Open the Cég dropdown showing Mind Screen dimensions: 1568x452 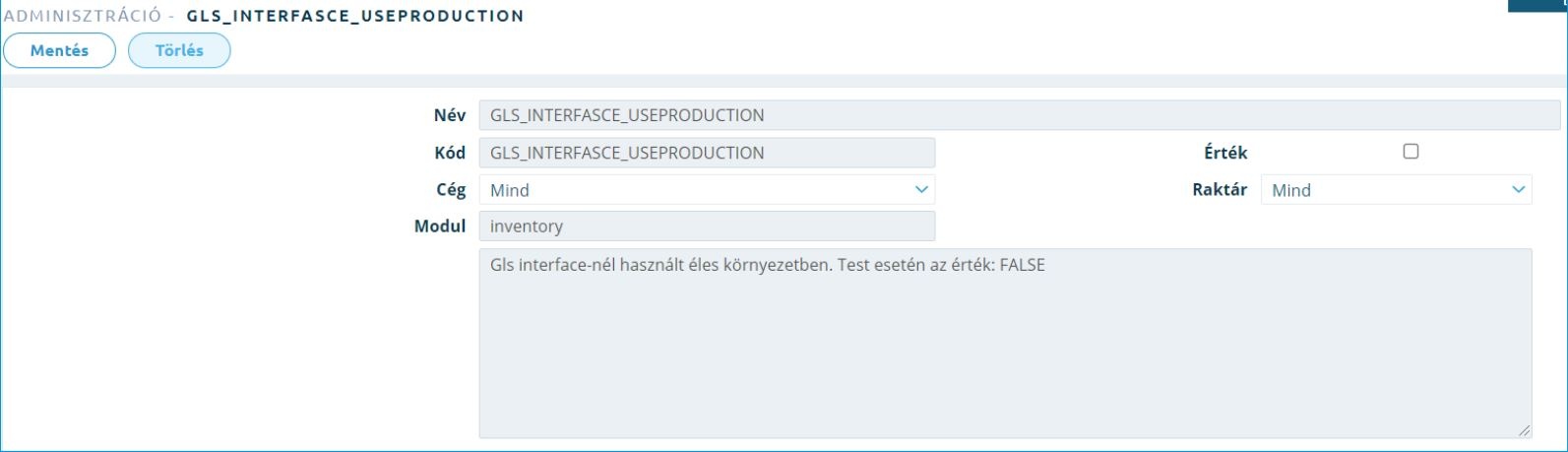(x=707, y=190)
